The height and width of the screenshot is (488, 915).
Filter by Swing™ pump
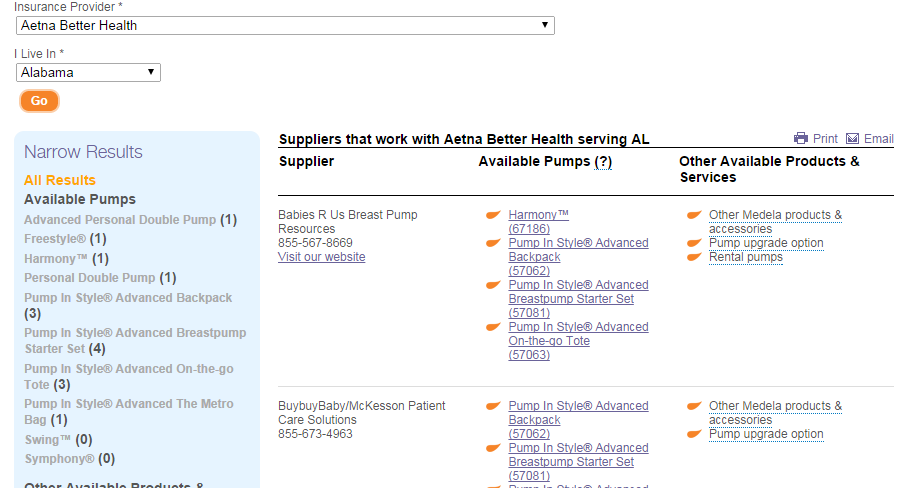coord(48,440)
